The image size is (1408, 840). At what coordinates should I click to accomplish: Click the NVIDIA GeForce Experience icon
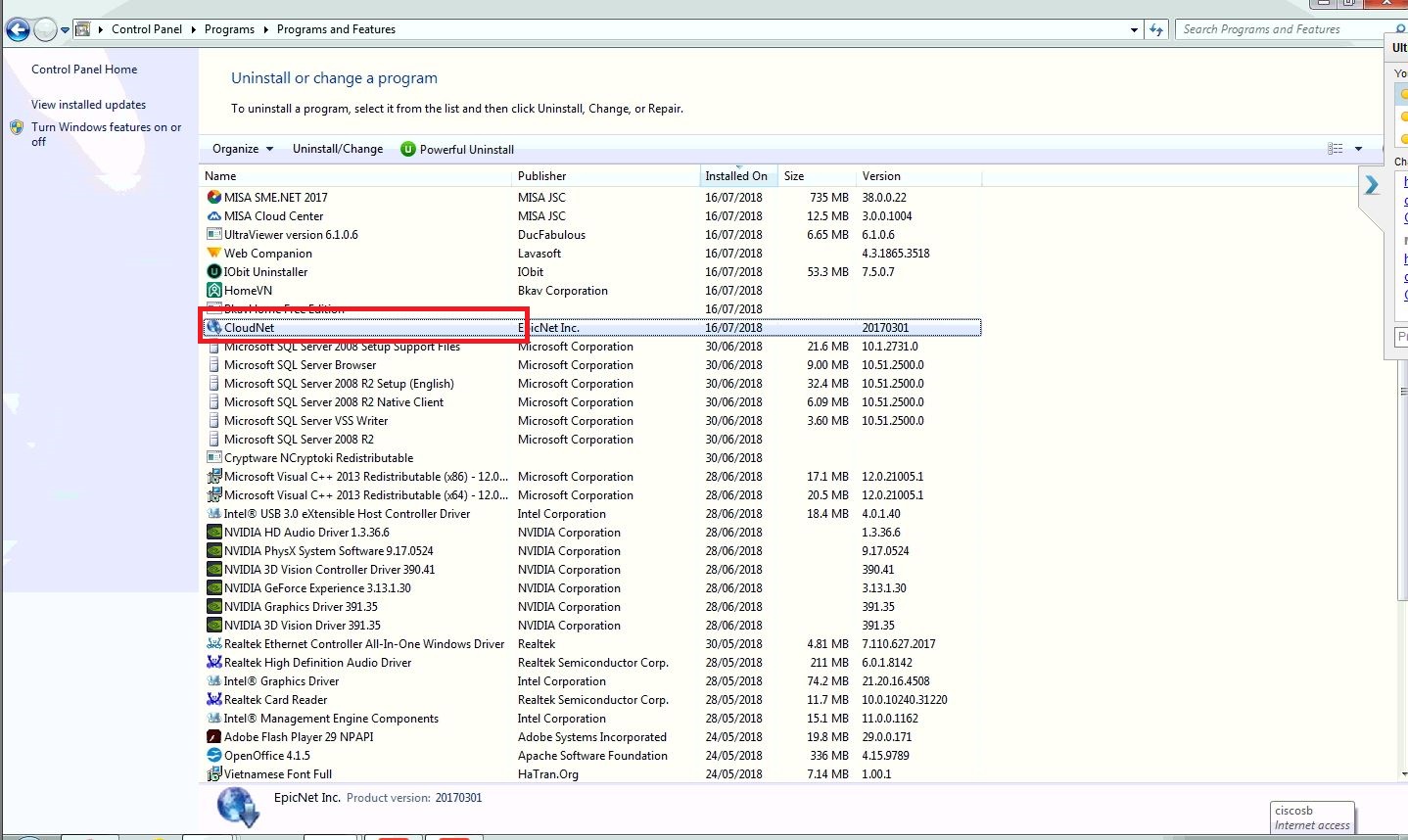(x=214, y=587)
